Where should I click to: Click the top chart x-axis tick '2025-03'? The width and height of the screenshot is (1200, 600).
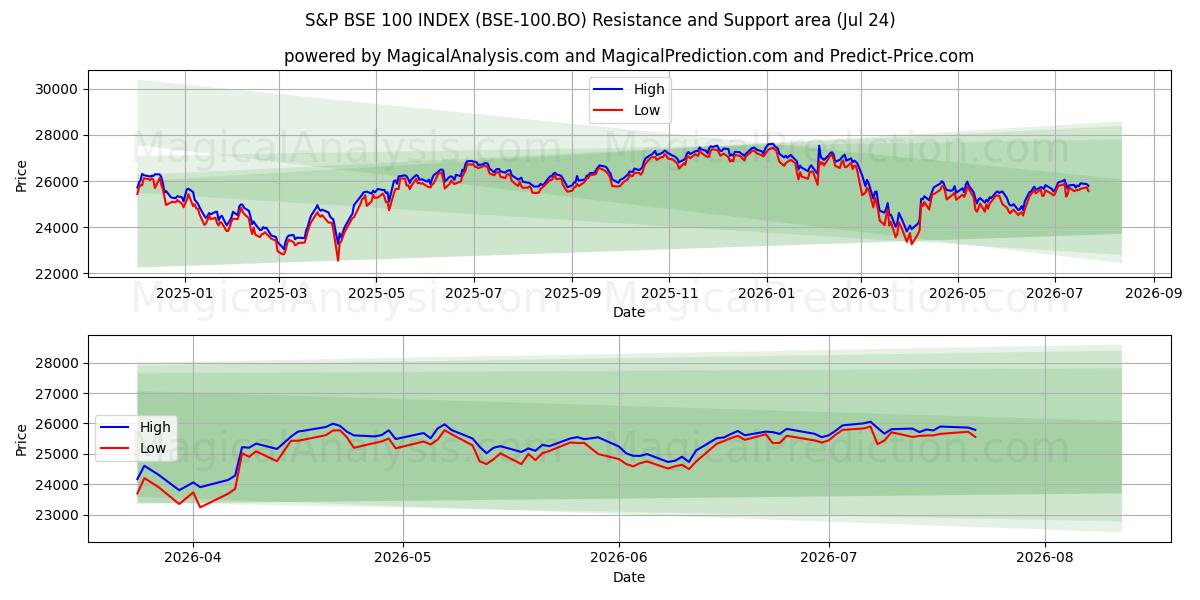(x=279, y=294)
